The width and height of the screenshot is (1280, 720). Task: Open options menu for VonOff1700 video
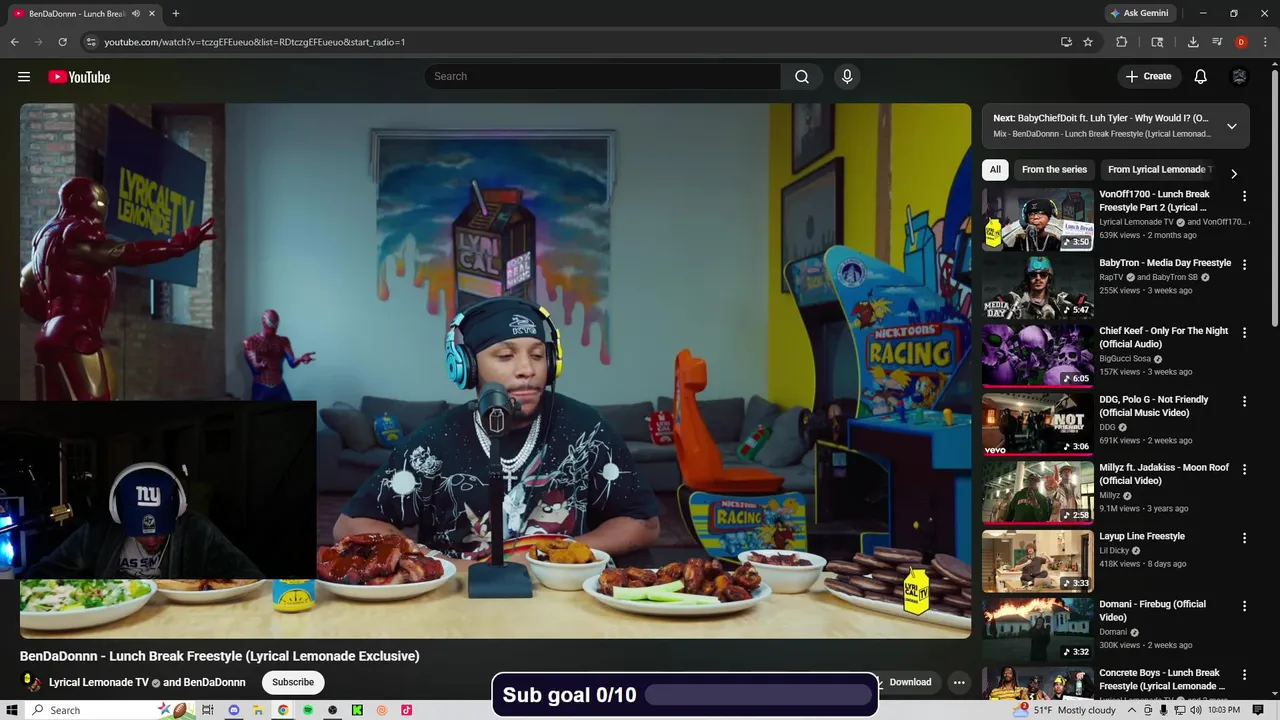tap(1244, 197)
